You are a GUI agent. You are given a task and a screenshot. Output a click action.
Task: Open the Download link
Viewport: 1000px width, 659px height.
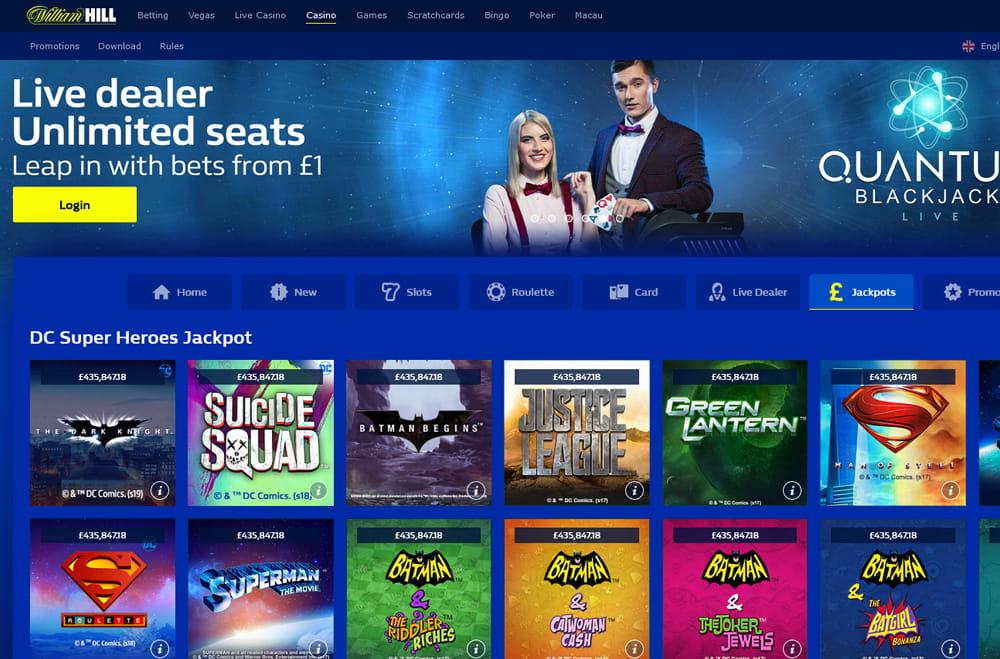coord(119,46)
